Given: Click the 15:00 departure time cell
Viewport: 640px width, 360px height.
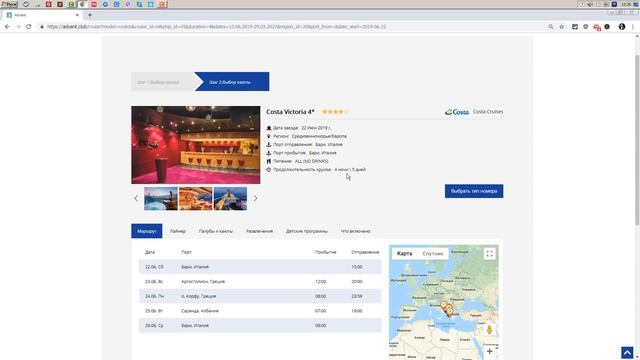Looking at the screenshot, I should pyautogui.click(x=357, y=267).
